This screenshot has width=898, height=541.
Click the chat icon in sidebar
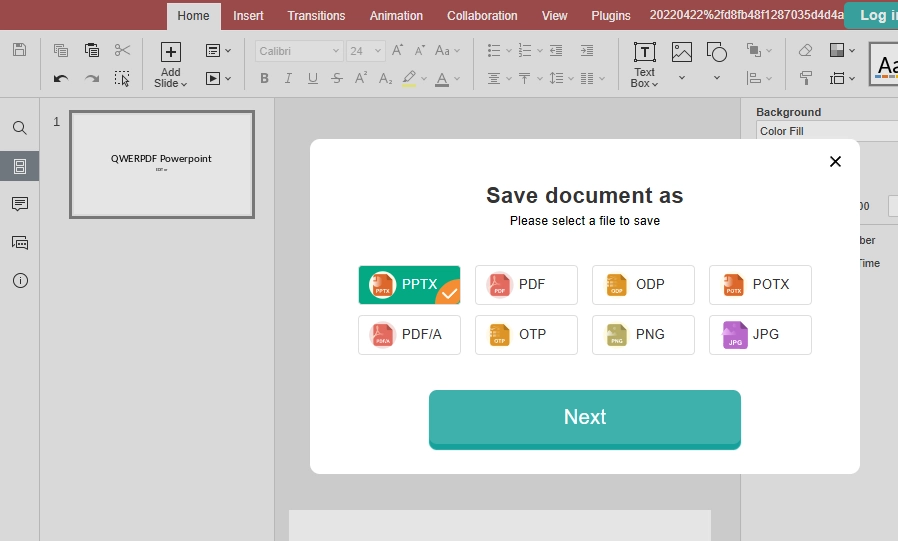[x=19, y=243]
